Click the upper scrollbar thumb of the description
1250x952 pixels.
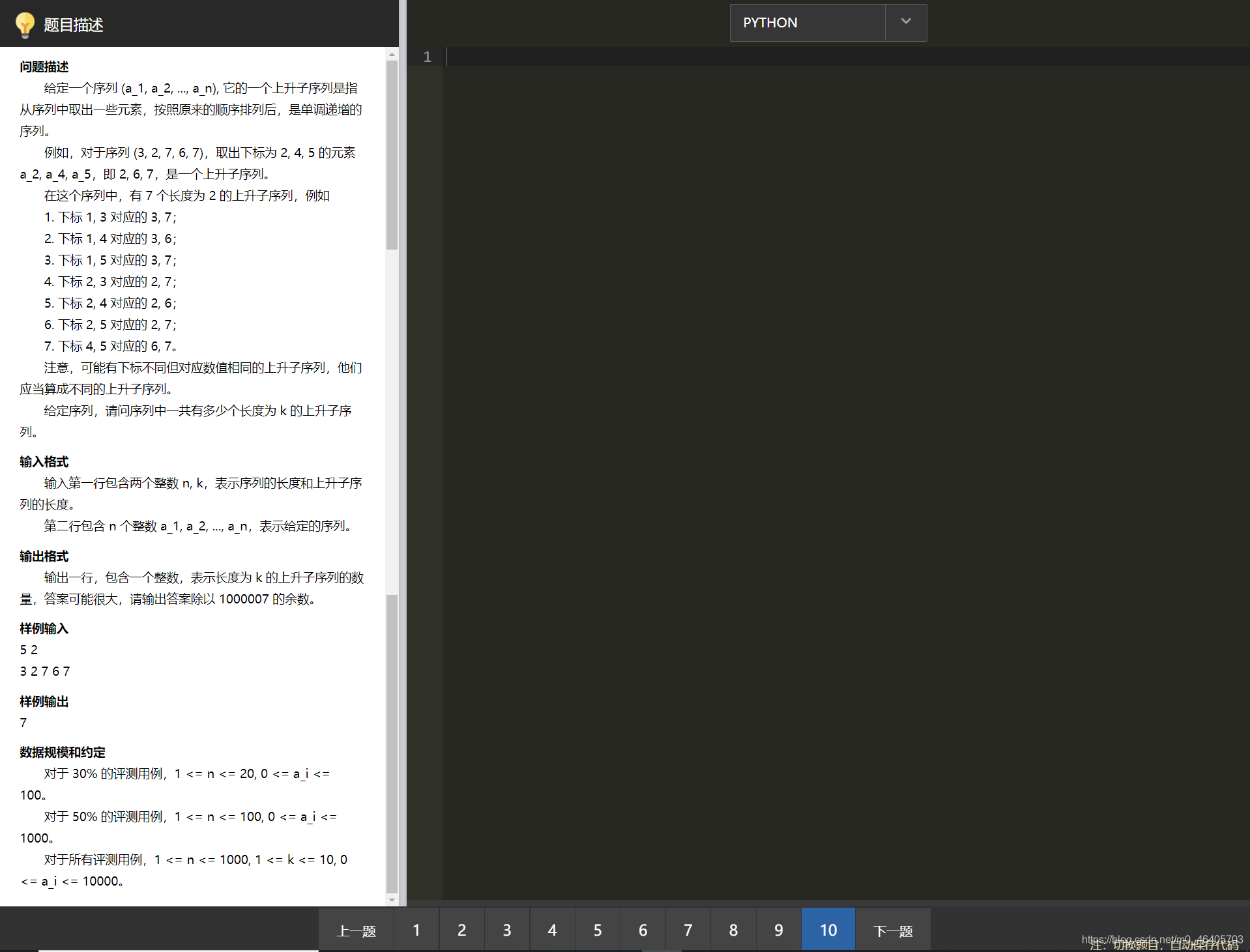pos(392,155)
